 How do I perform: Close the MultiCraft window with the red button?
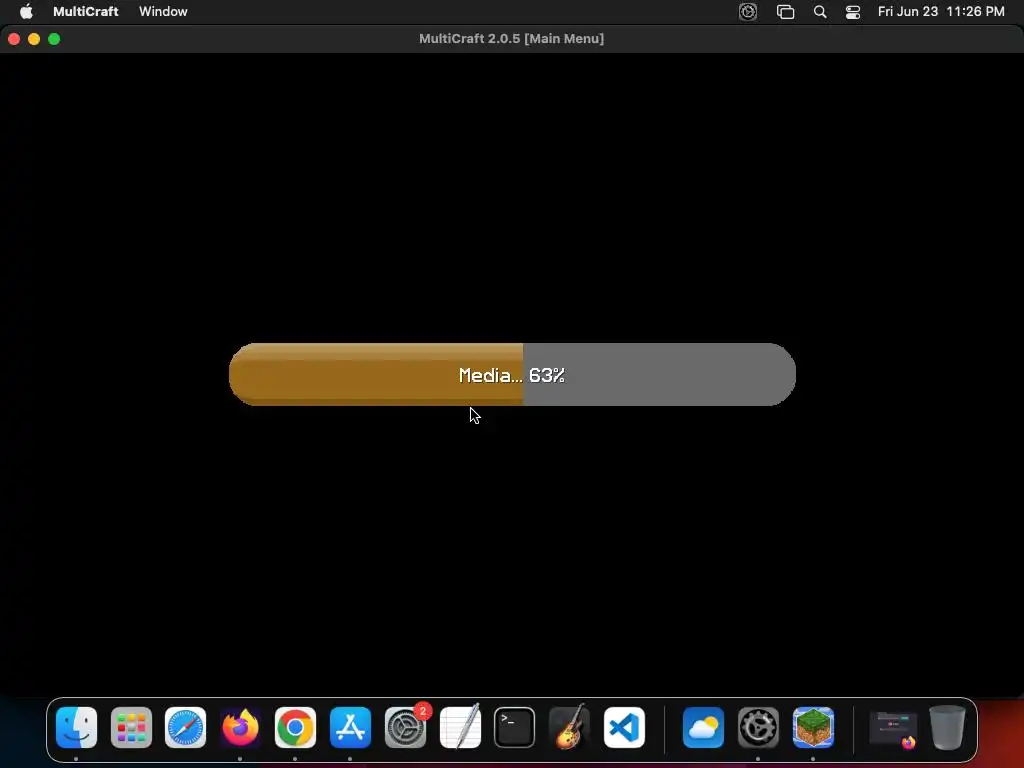(14, 39)
